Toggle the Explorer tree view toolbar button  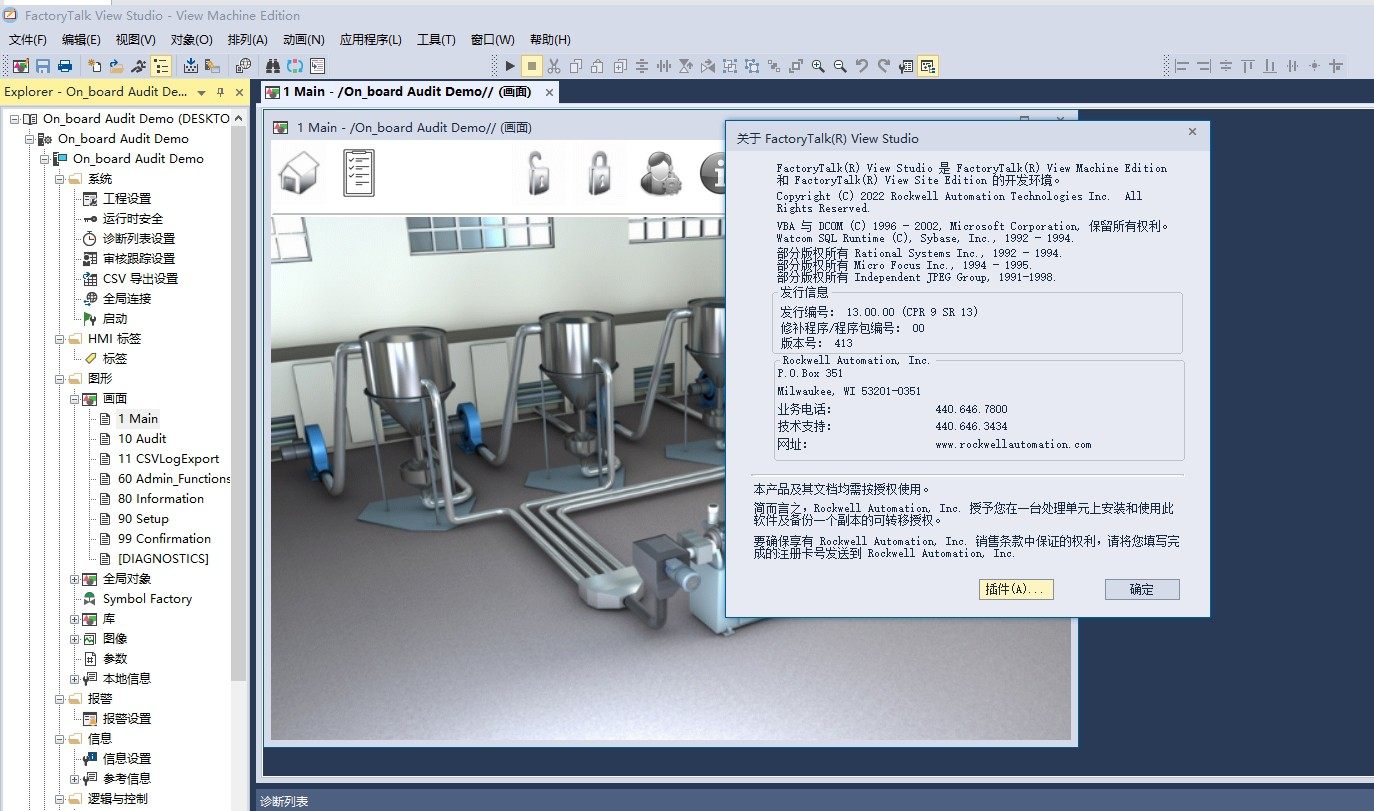click(x=161, y=66)
